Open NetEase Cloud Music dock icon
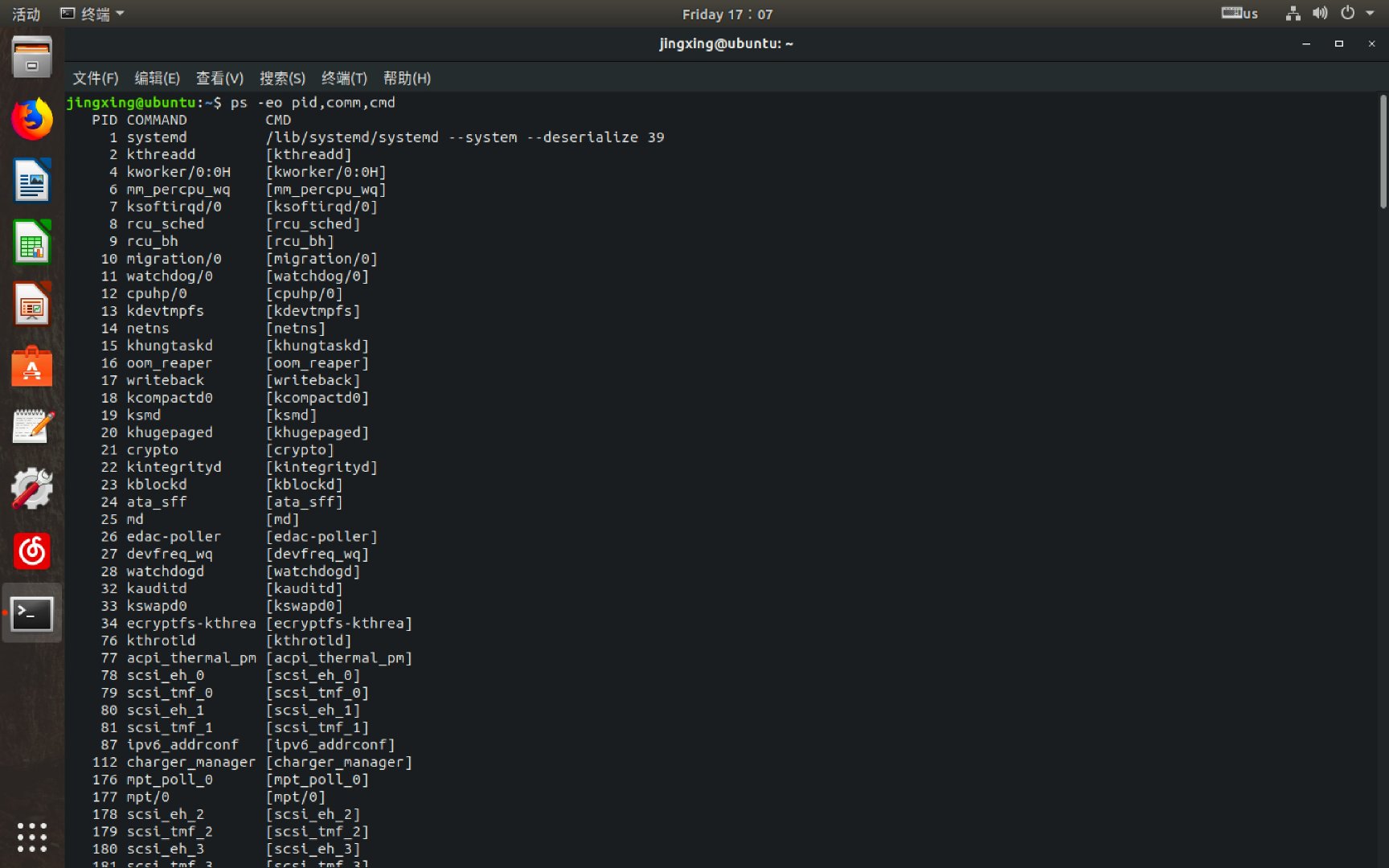 coord(32,551)
